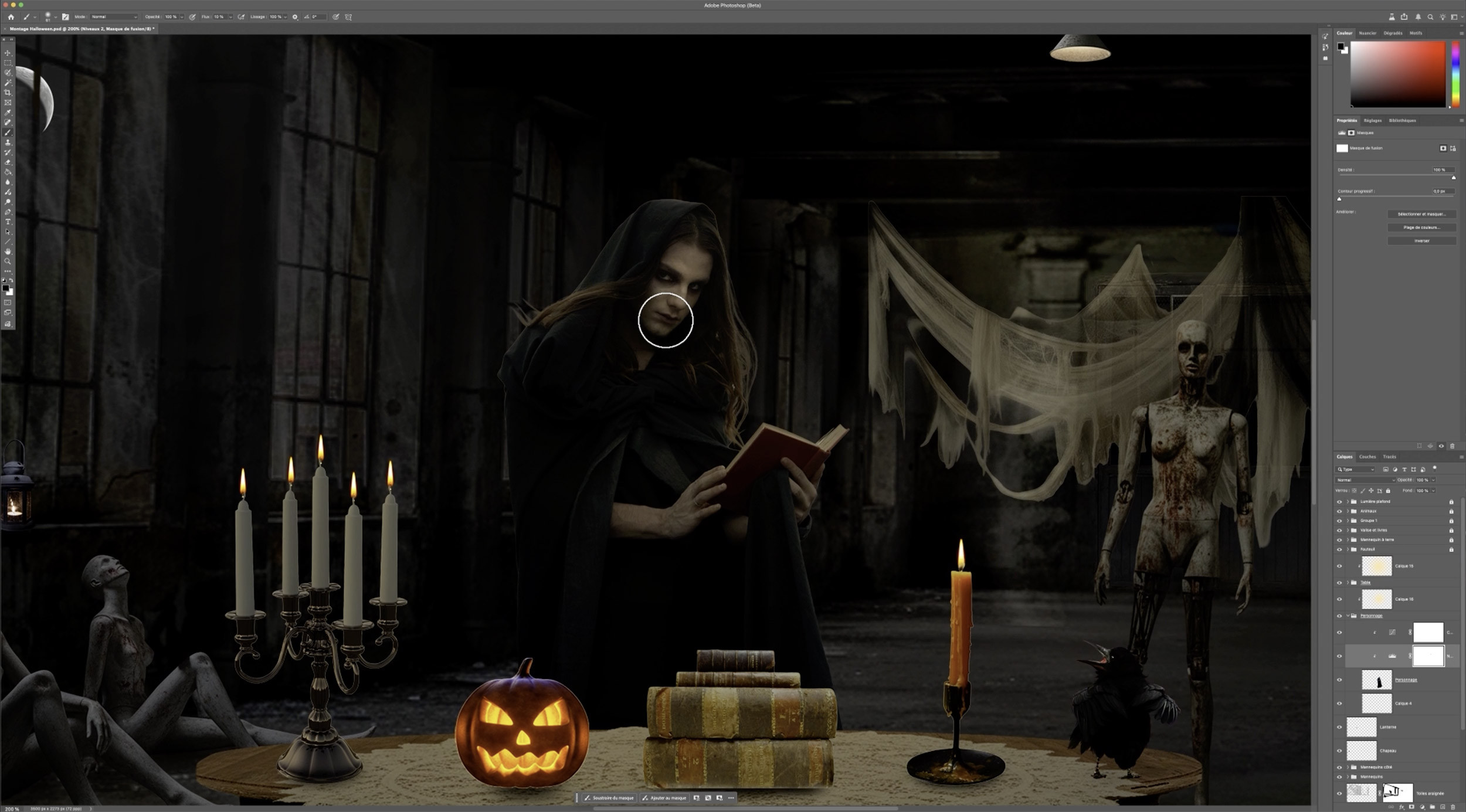
Task: Select the Hand tool
Action: click(8, 252)
